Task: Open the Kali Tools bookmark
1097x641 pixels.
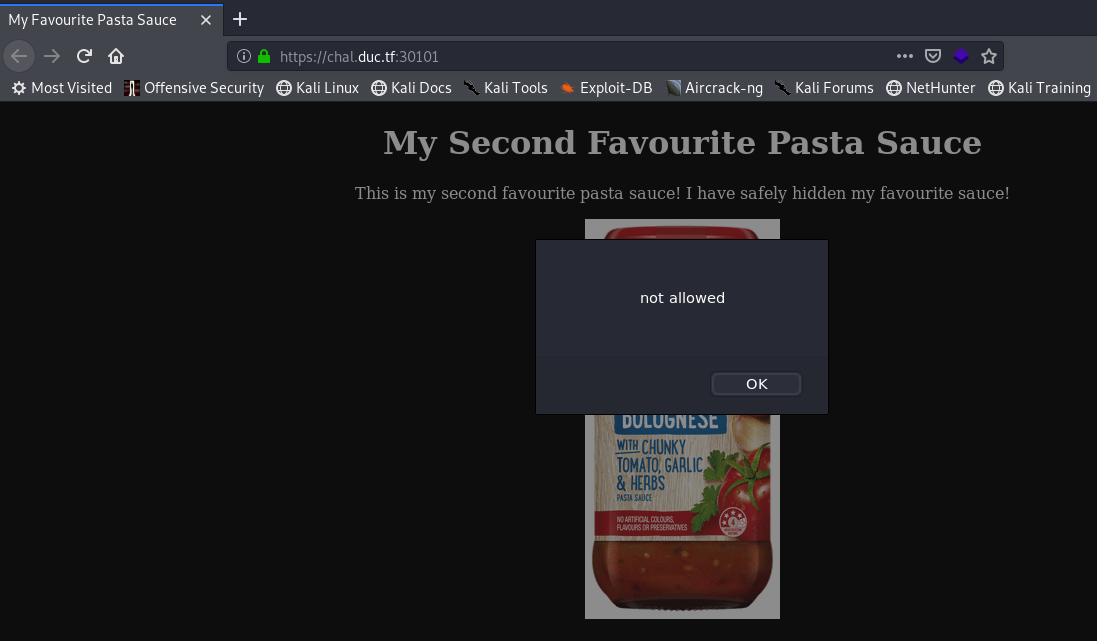Action: point(506,87)
